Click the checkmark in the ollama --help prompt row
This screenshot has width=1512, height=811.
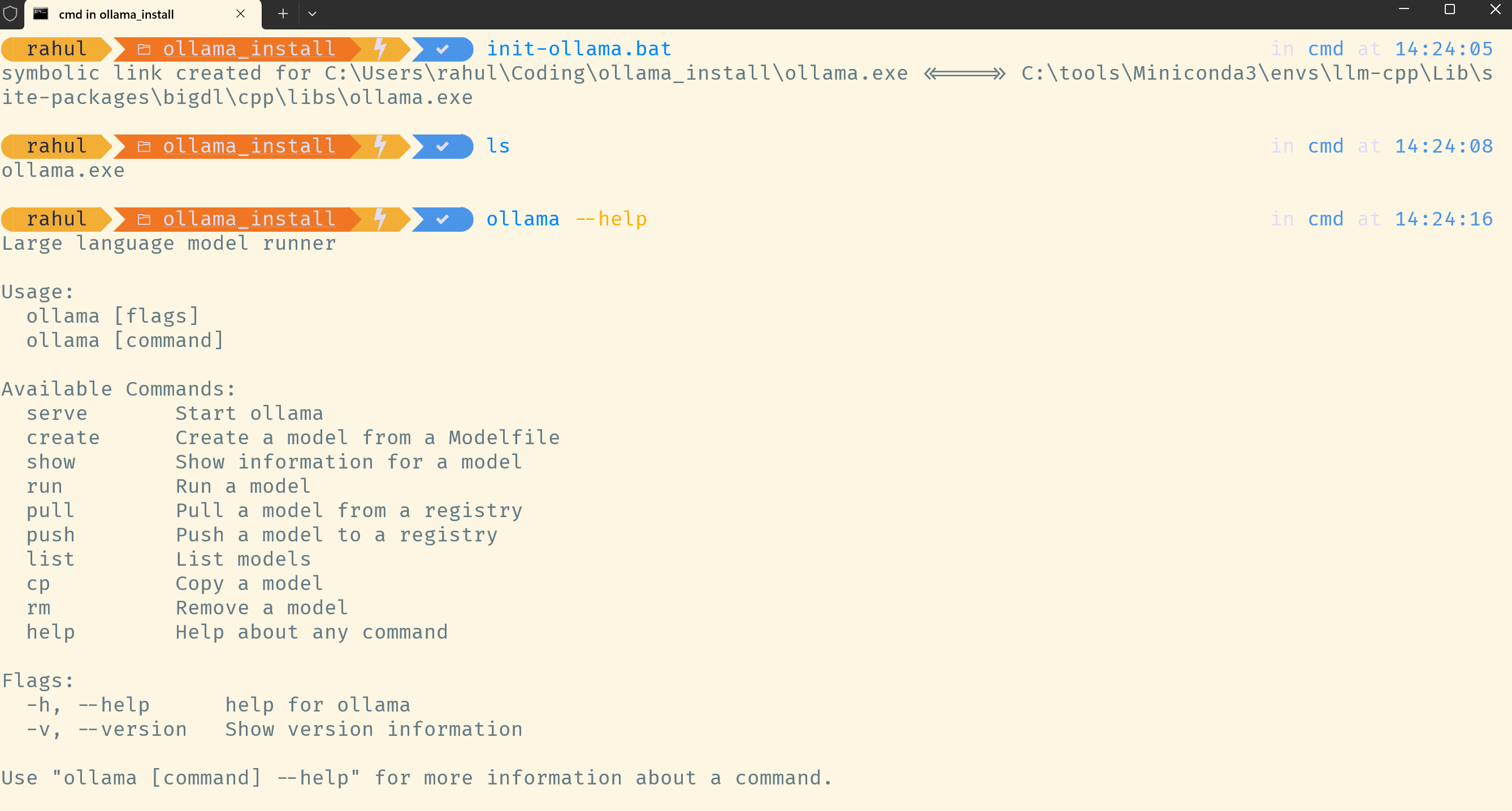click(443, 218)
